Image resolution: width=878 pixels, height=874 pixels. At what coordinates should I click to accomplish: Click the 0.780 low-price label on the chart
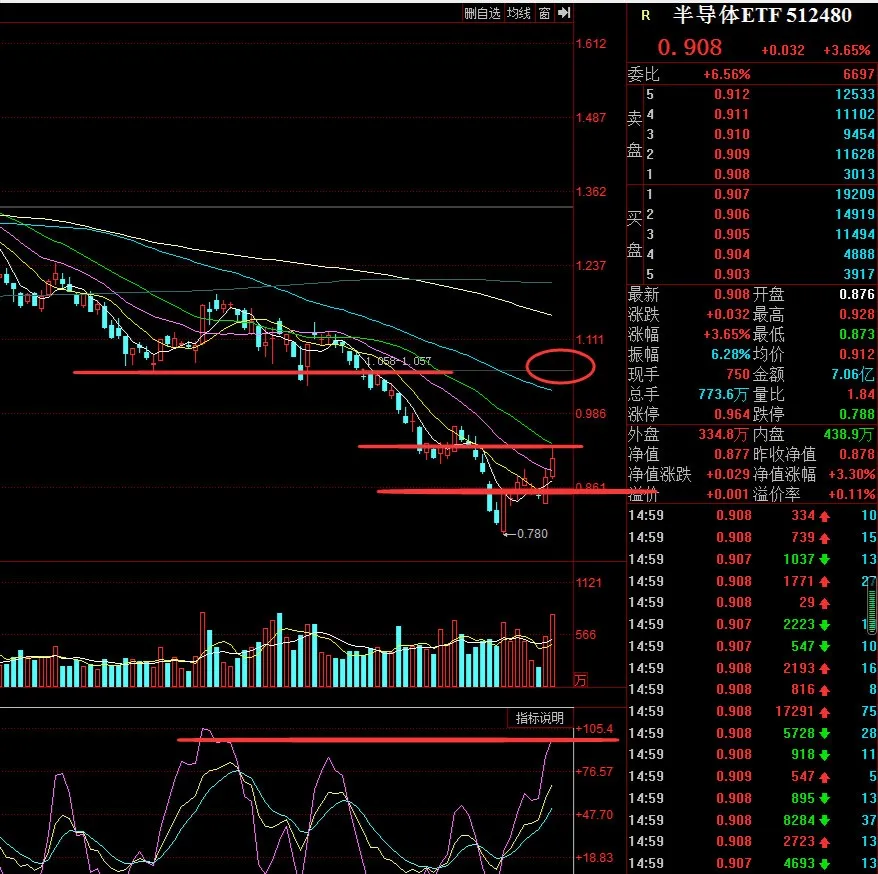point(532,534)
